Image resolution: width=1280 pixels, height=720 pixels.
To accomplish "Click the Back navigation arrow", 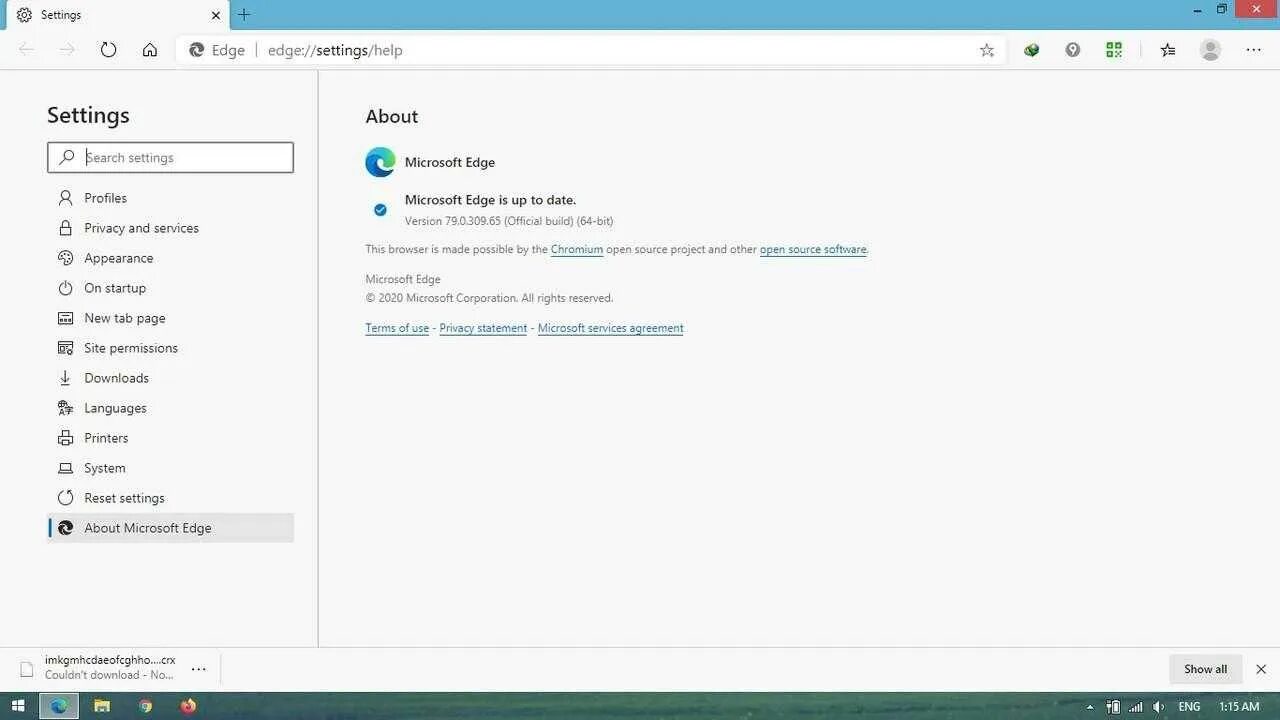I will tap(27, 50).
